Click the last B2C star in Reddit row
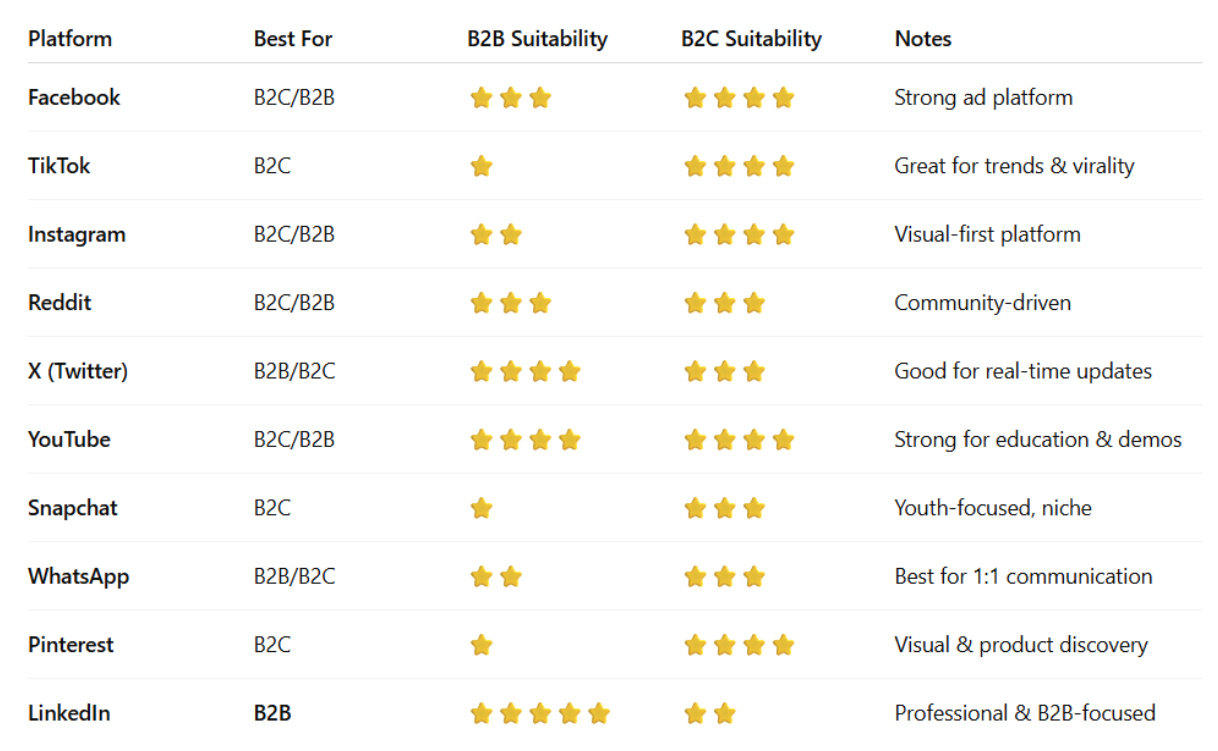 [755, 303]
